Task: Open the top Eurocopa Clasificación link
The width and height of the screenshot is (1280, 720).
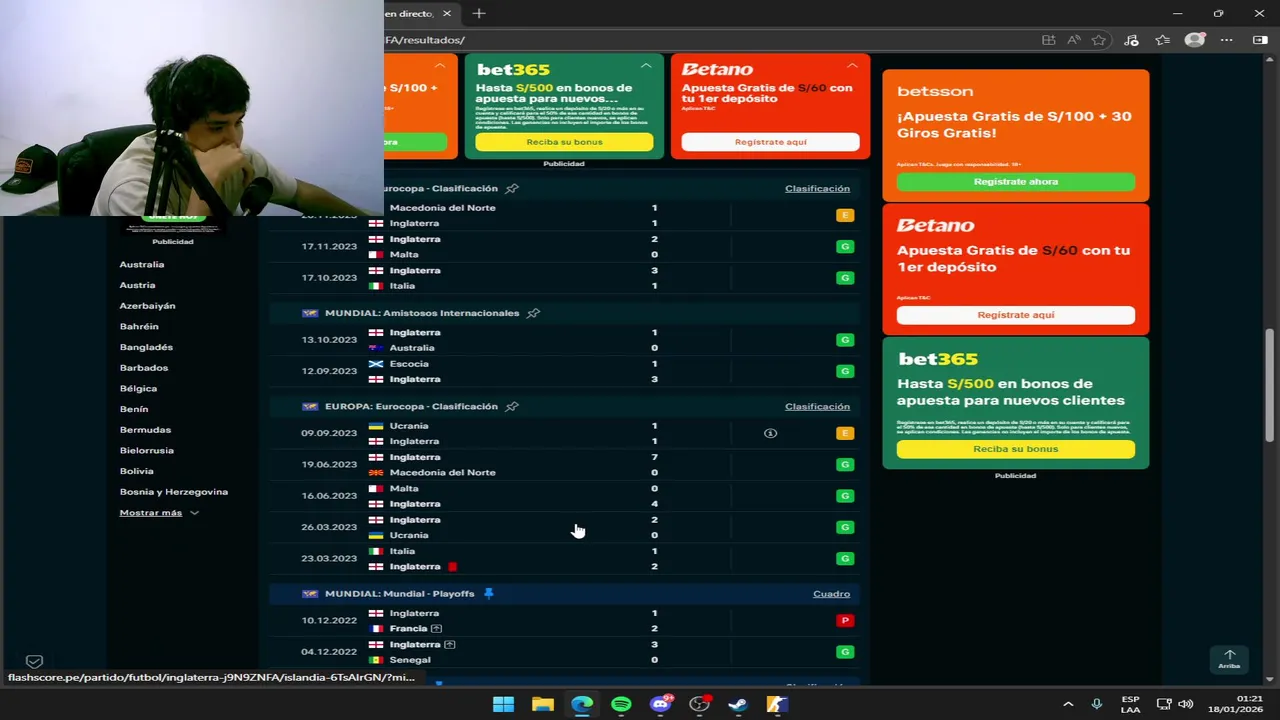Action: pyautogui.click(x=817, y=188)
